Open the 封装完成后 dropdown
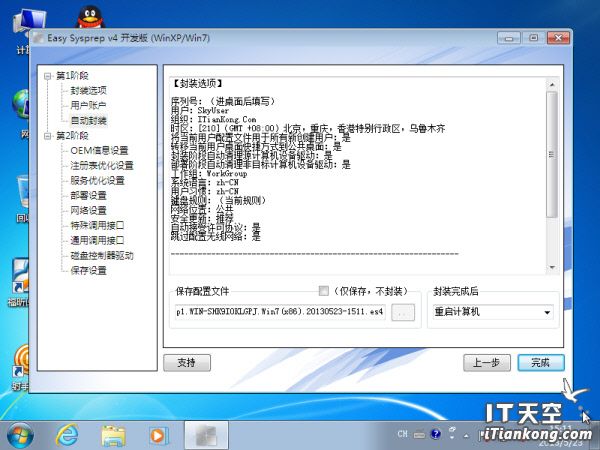This screenshot has height=450, width=600. point(493,312)
